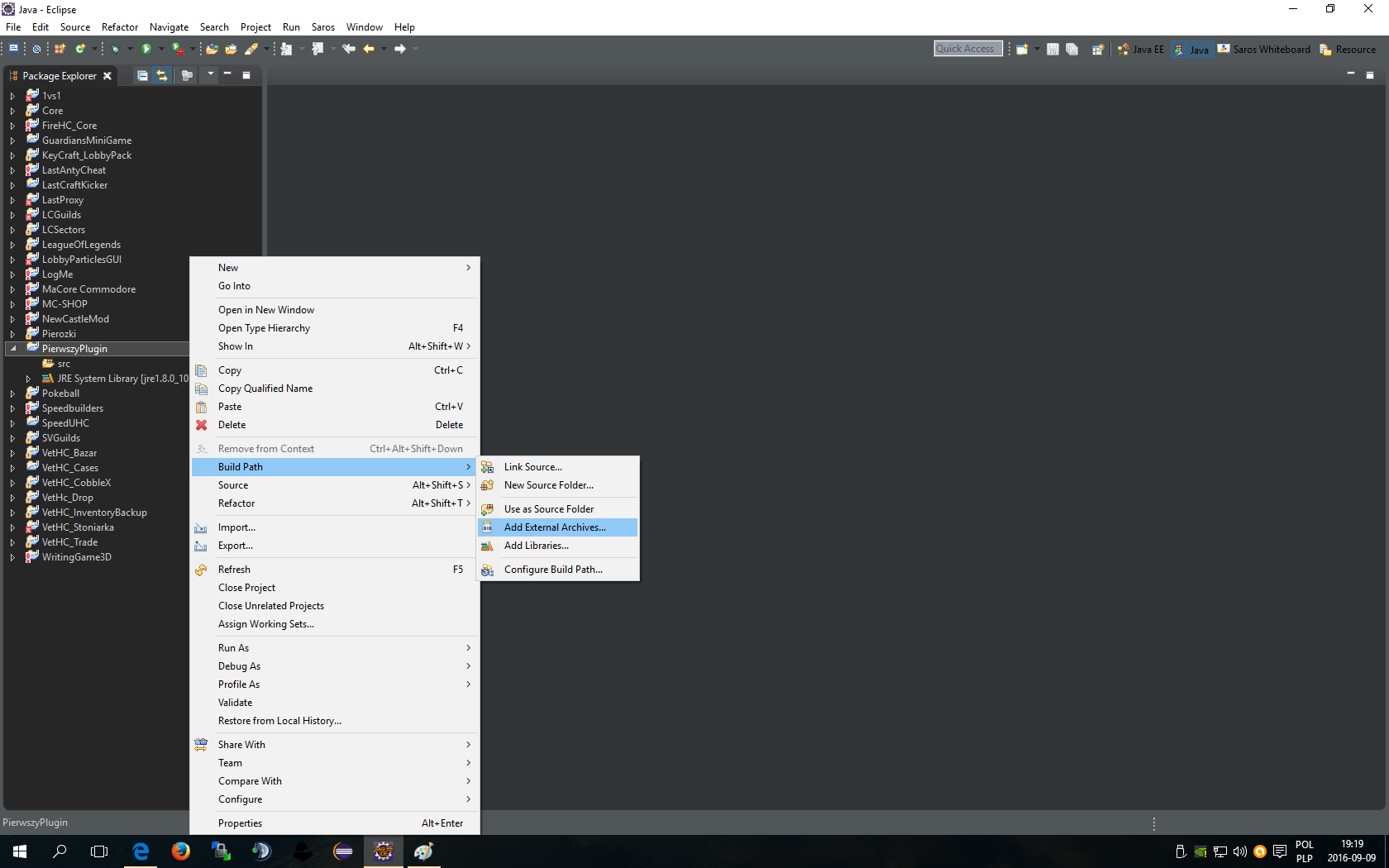
Task: Choose Configure Build Path menu entry
Action: click(553, 570)
